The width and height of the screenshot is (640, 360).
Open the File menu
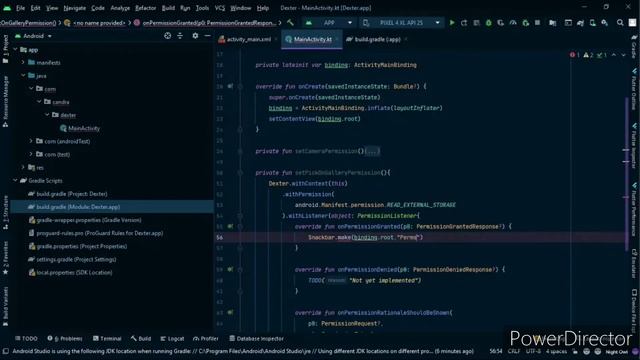click(20, 8)
